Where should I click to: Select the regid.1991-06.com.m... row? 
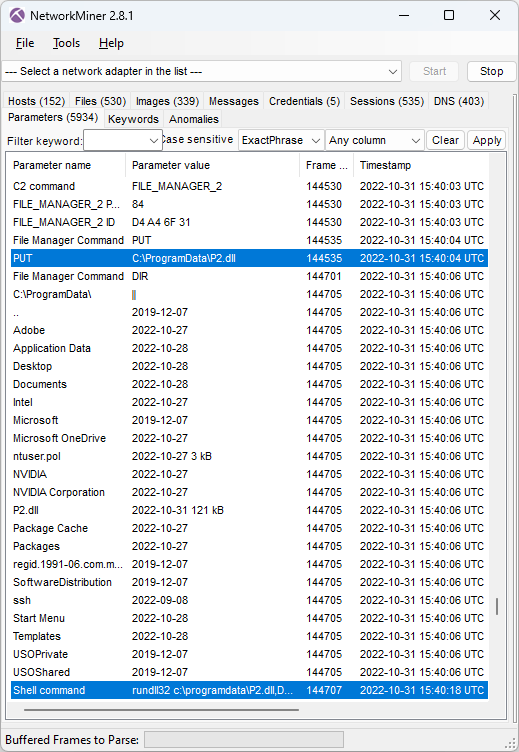pos(249,564)
